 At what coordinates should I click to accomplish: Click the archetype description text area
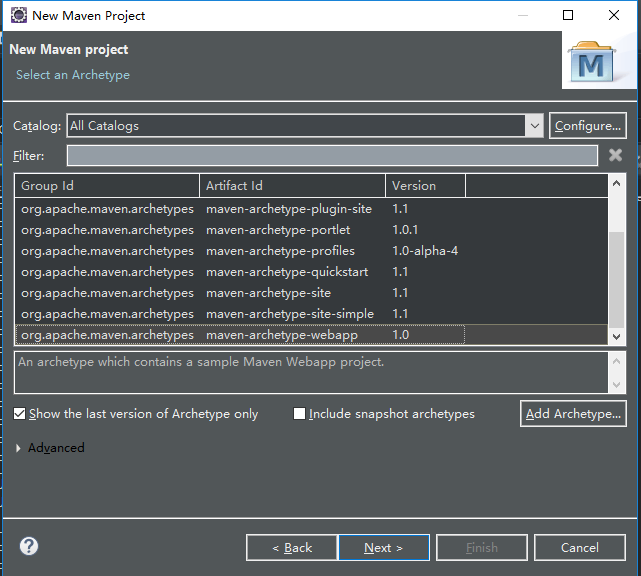[312, 372]
